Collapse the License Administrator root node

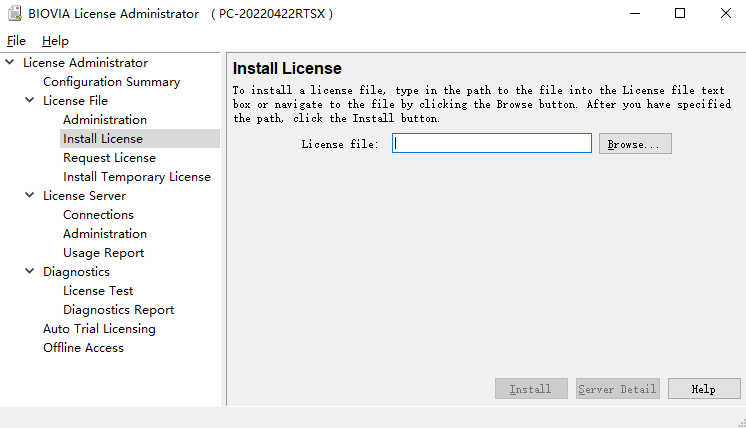[x=10, y=63]
